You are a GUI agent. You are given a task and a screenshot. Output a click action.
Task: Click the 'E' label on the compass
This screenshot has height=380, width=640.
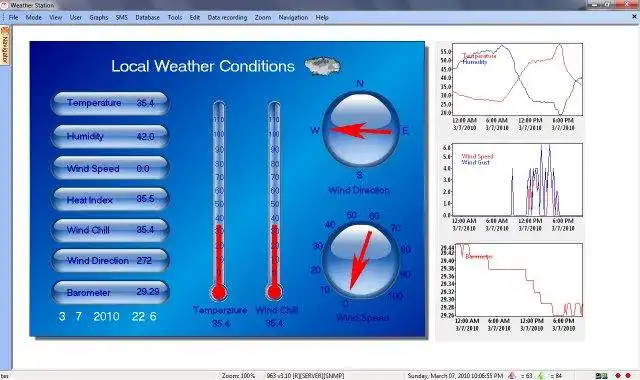[405, 131]
